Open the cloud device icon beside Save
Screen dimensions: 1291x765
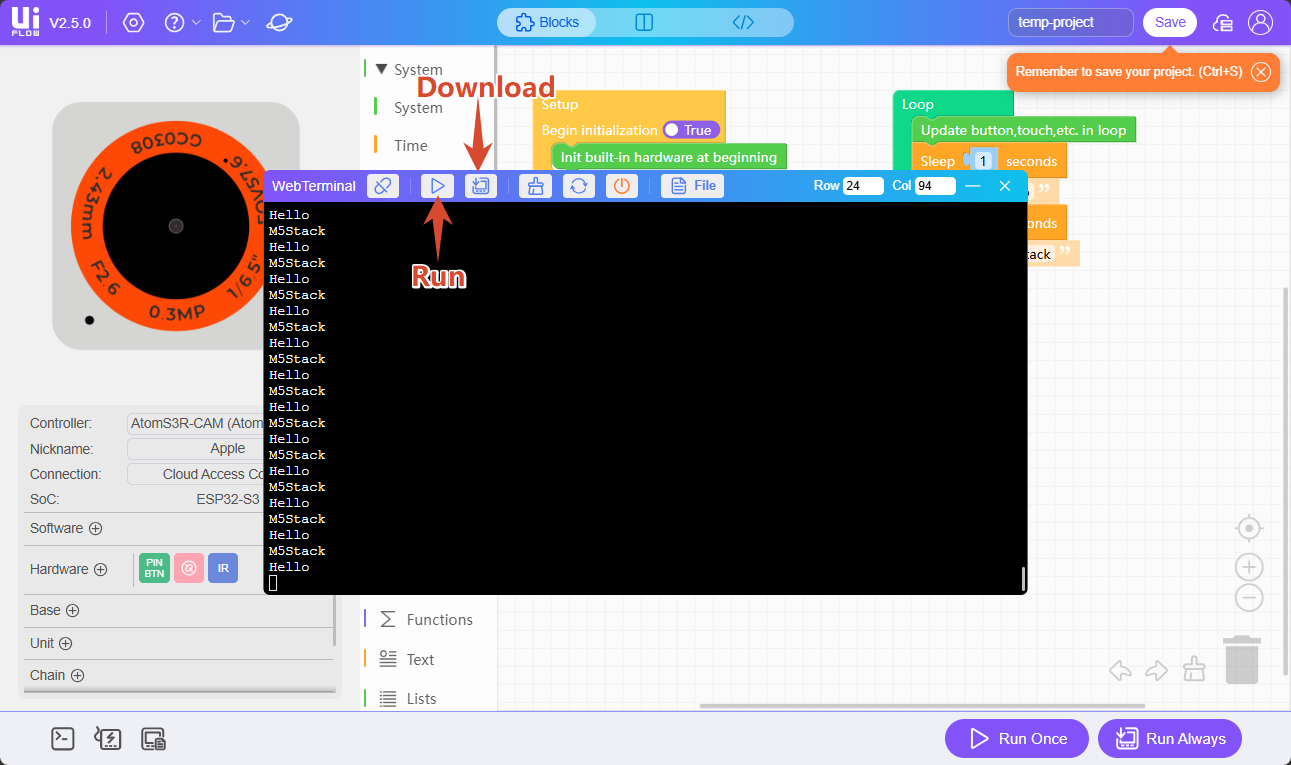(x=1222, y=23)
